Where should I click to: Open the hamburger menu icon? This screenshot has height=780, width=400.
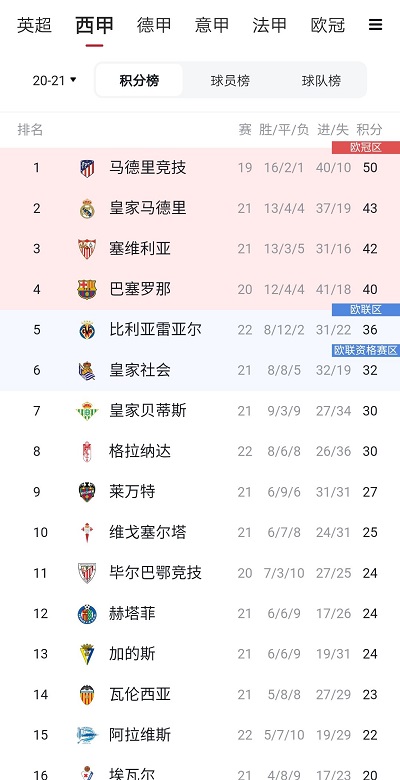click(x=376, y=24)
